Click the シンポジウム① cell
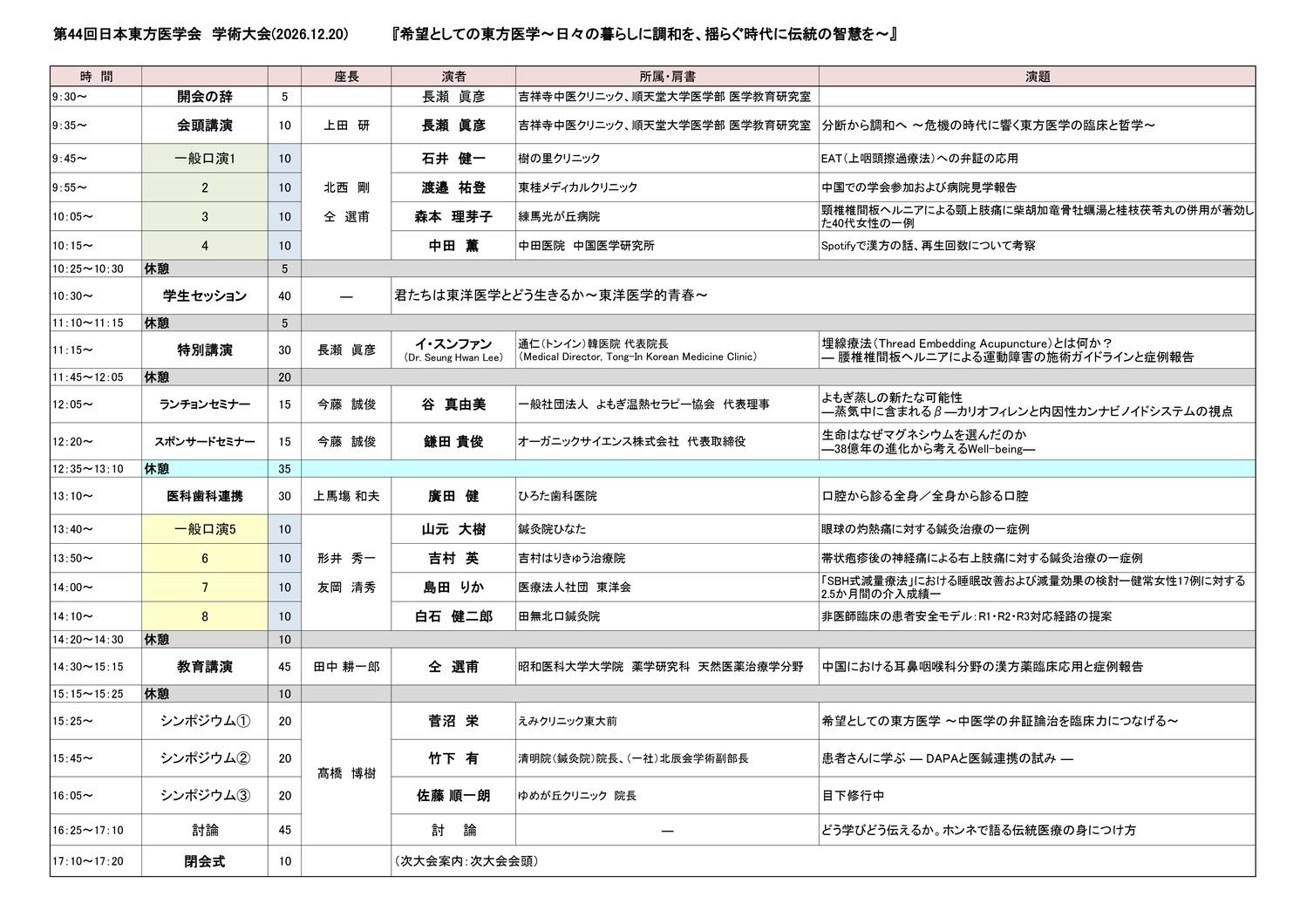Screen dimensions: 1307x924 coord(205,721)
